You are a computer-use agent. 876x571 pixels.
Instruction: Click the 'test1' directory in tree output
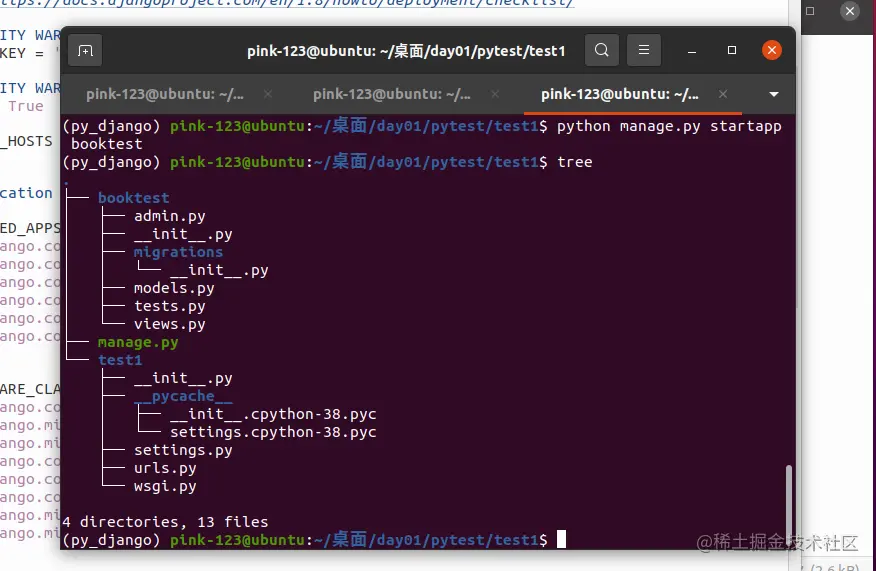point(120,360)
